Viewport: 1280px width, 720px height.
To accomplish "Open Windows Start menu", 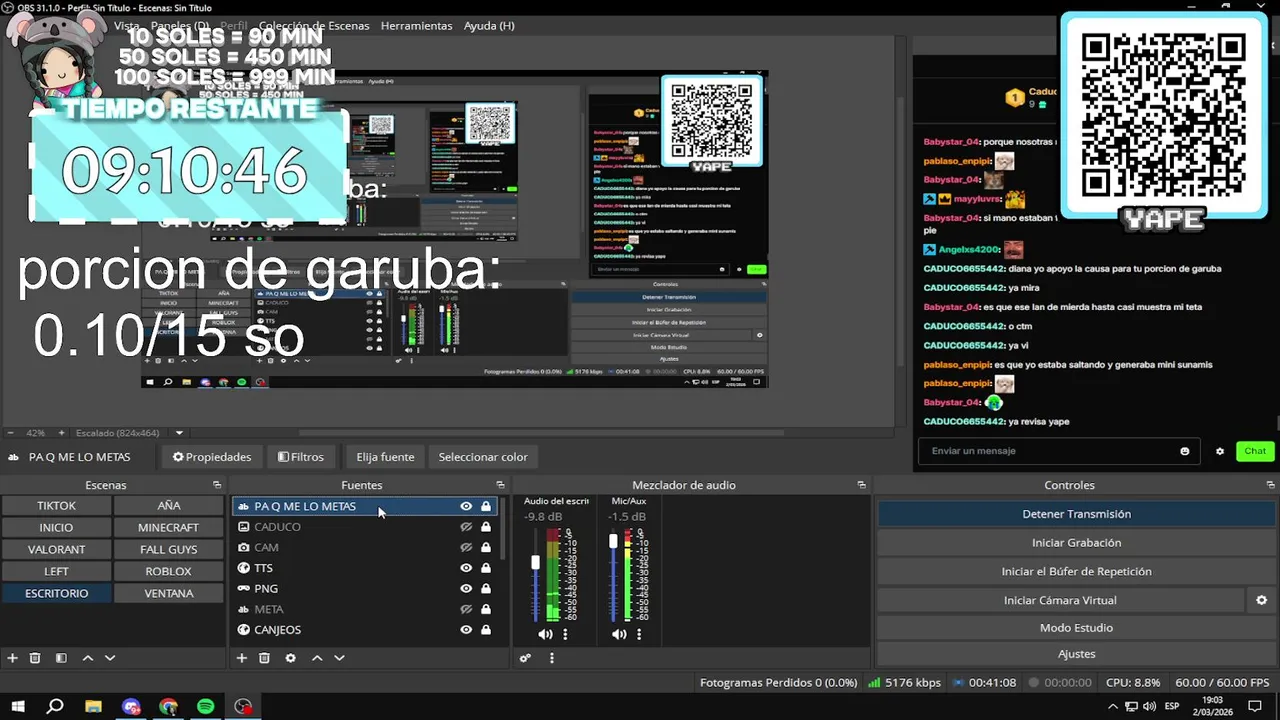I will click(x=17, y=706).
